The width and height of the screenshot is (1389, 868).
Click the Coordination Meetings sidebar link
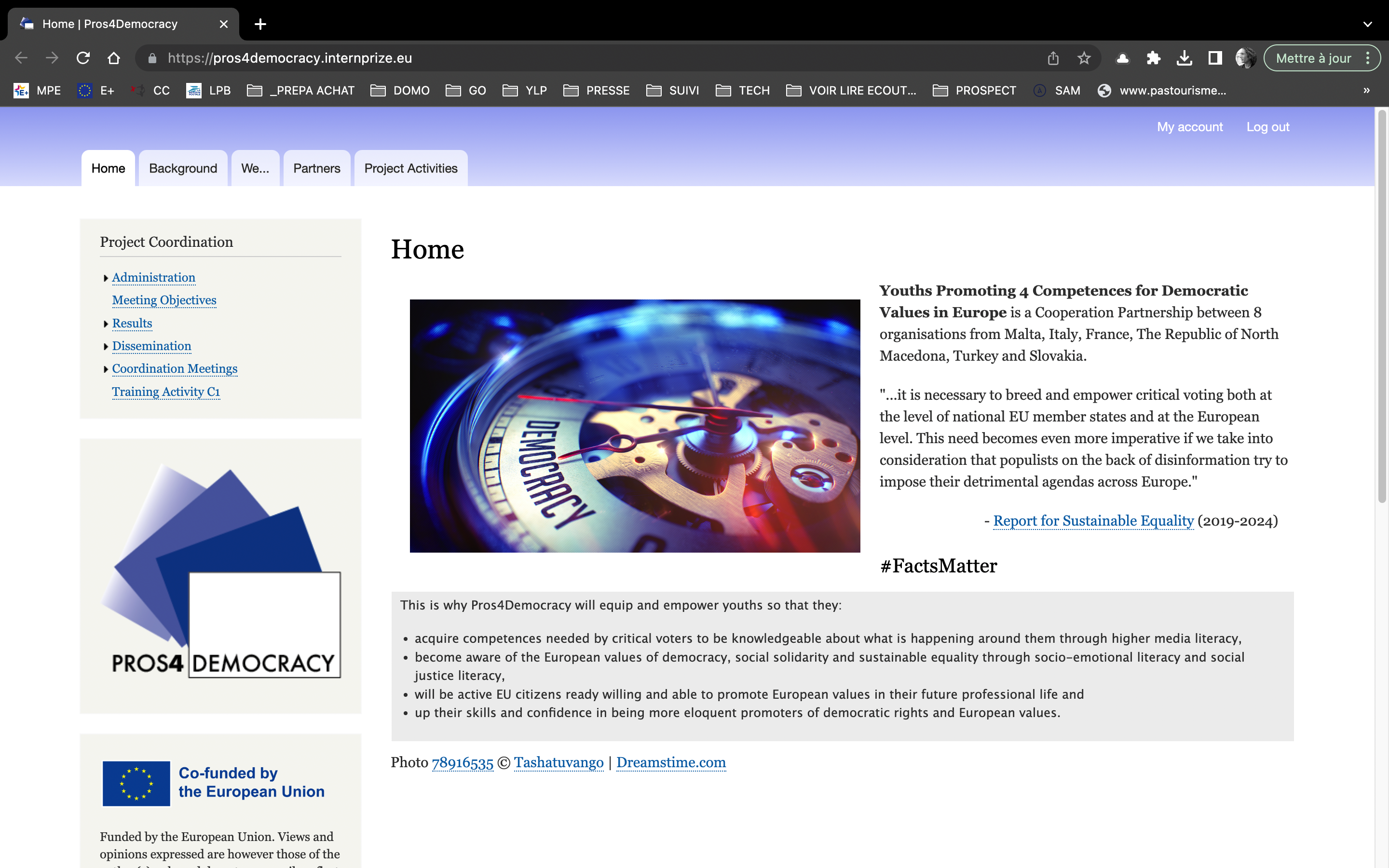[x=174, y=369]
